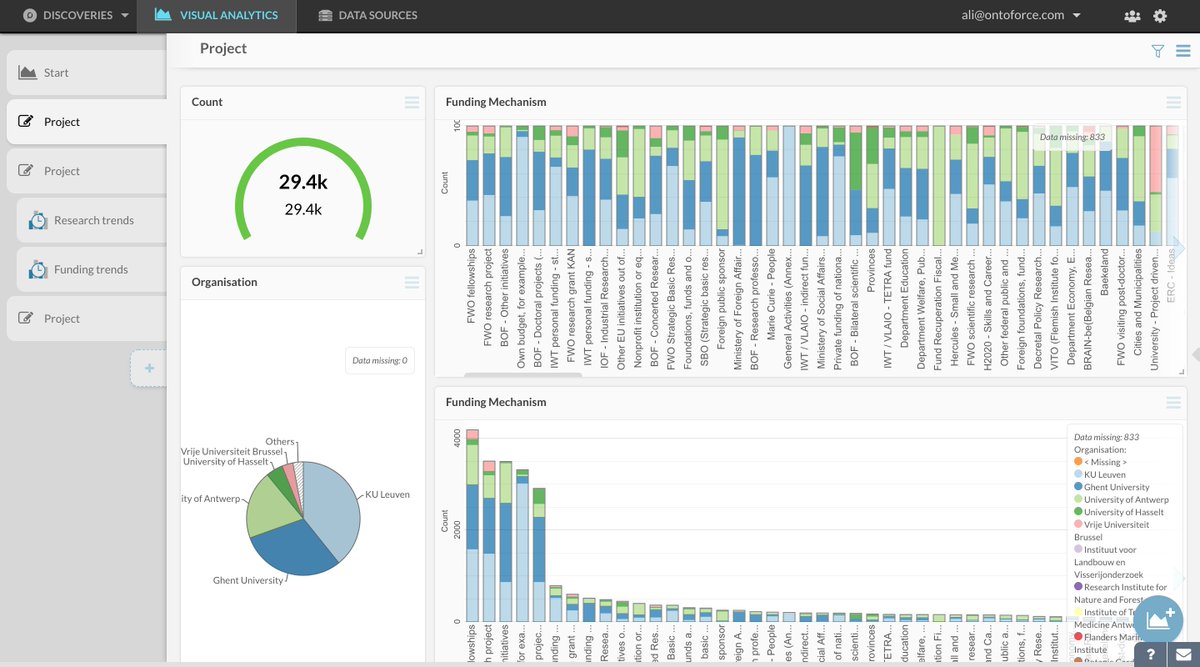Click the user groups icon in the header
Image resolution: width=1200 pixels, height=667 pixels.
tap(1131, 15)
